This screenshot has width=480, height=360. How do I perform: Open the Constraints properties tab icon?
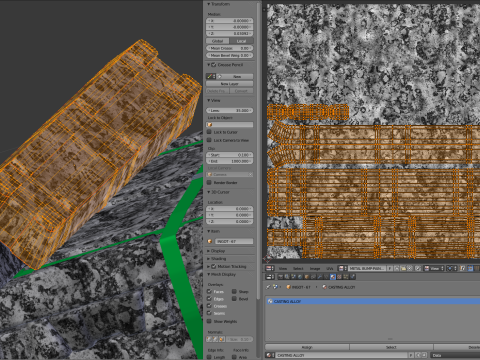point(313,277)
